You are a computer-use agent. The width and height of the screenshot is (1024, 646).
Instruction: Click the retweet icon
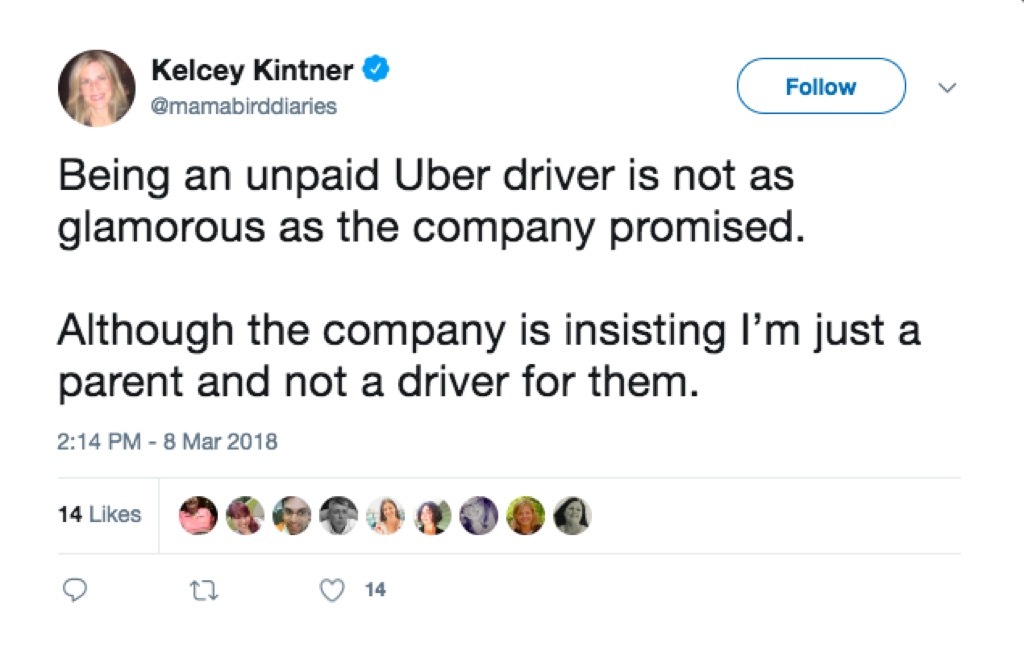(204, 591)
